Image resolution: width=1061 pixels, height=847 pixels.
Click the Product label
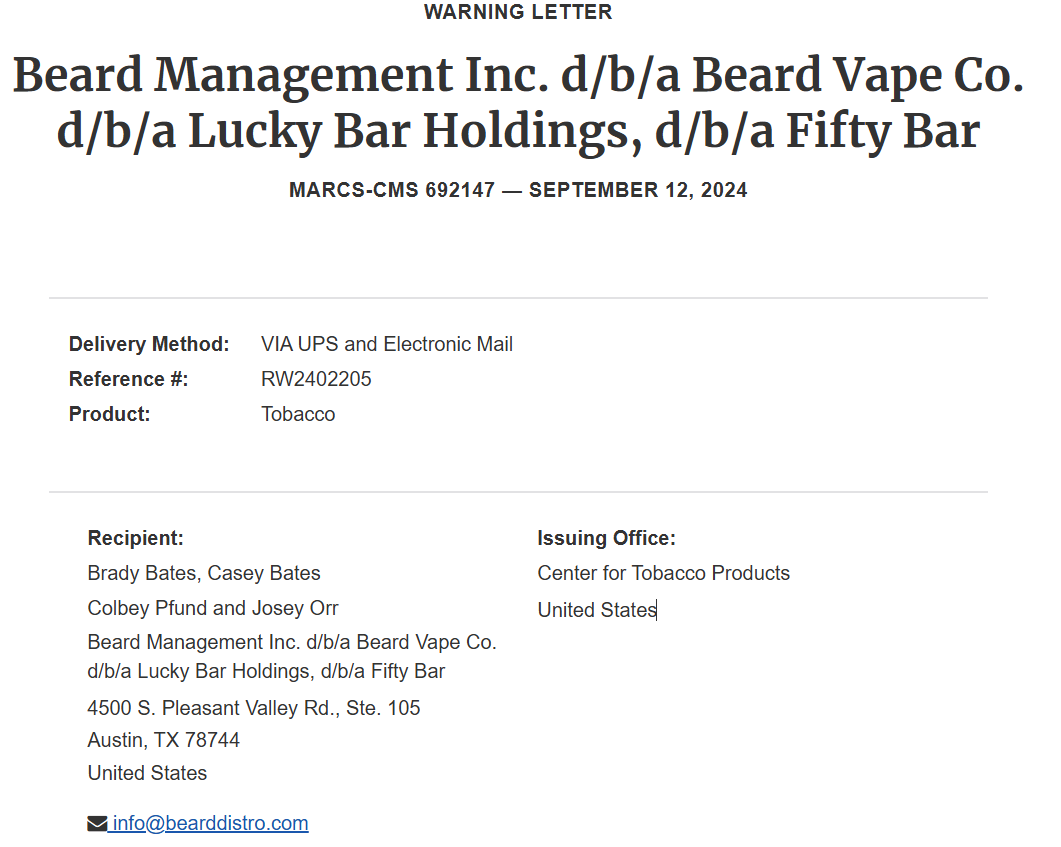(x=110, y=414)
